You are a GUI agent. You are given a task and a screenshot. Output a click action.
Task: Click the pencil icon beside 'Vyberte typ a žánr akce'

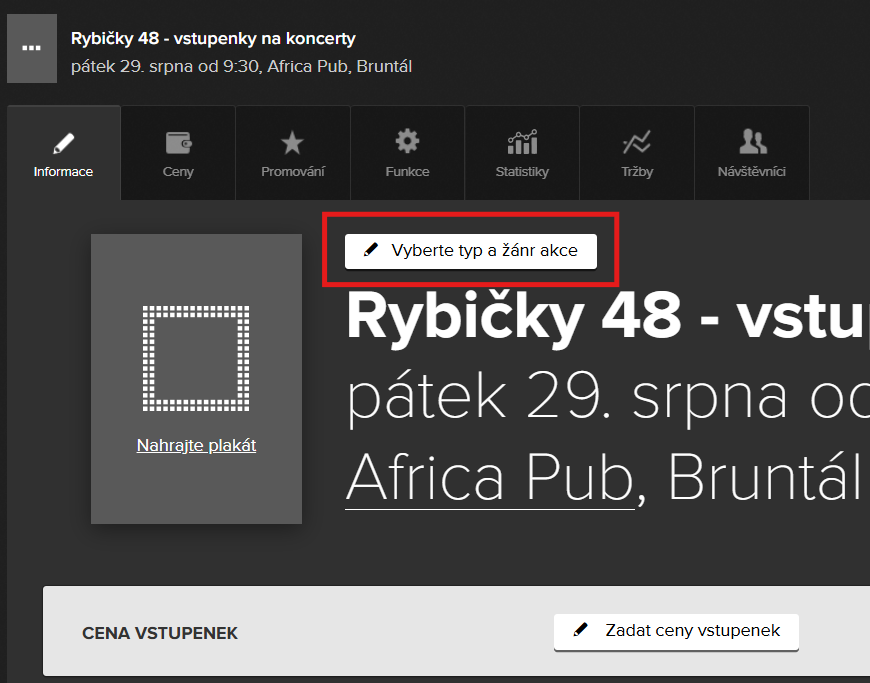pyautogui.click(x=371, y=251)
